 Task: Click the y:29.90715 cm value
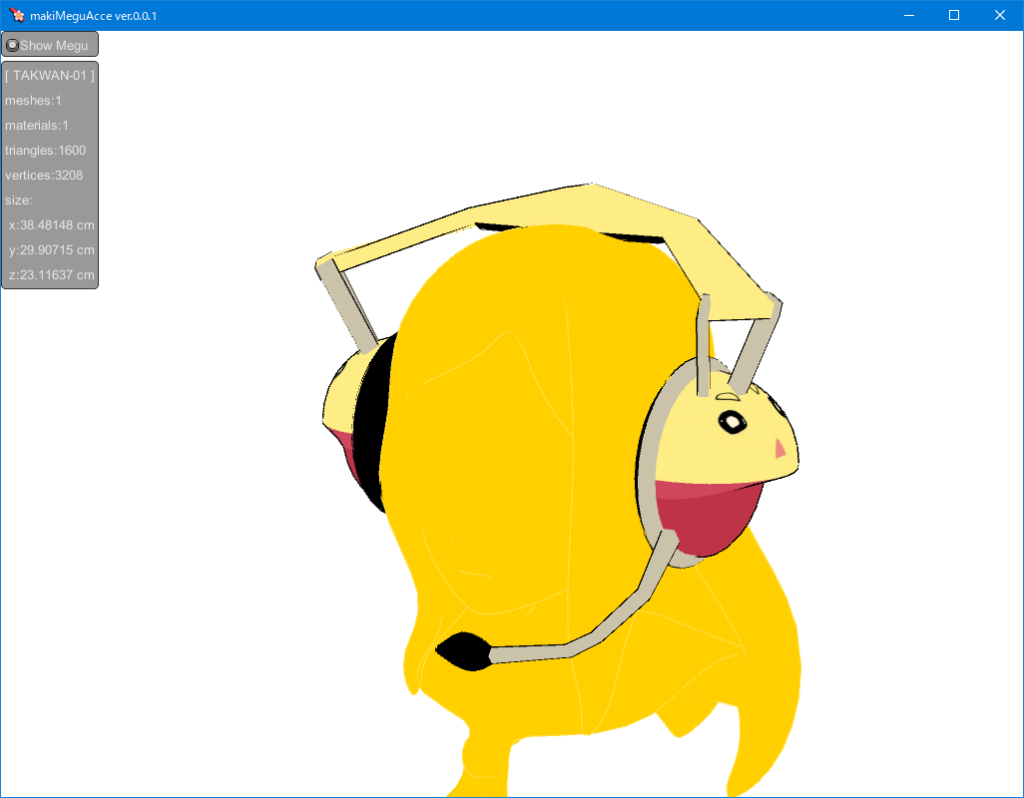pyautogui.click(x=52, y=249)
